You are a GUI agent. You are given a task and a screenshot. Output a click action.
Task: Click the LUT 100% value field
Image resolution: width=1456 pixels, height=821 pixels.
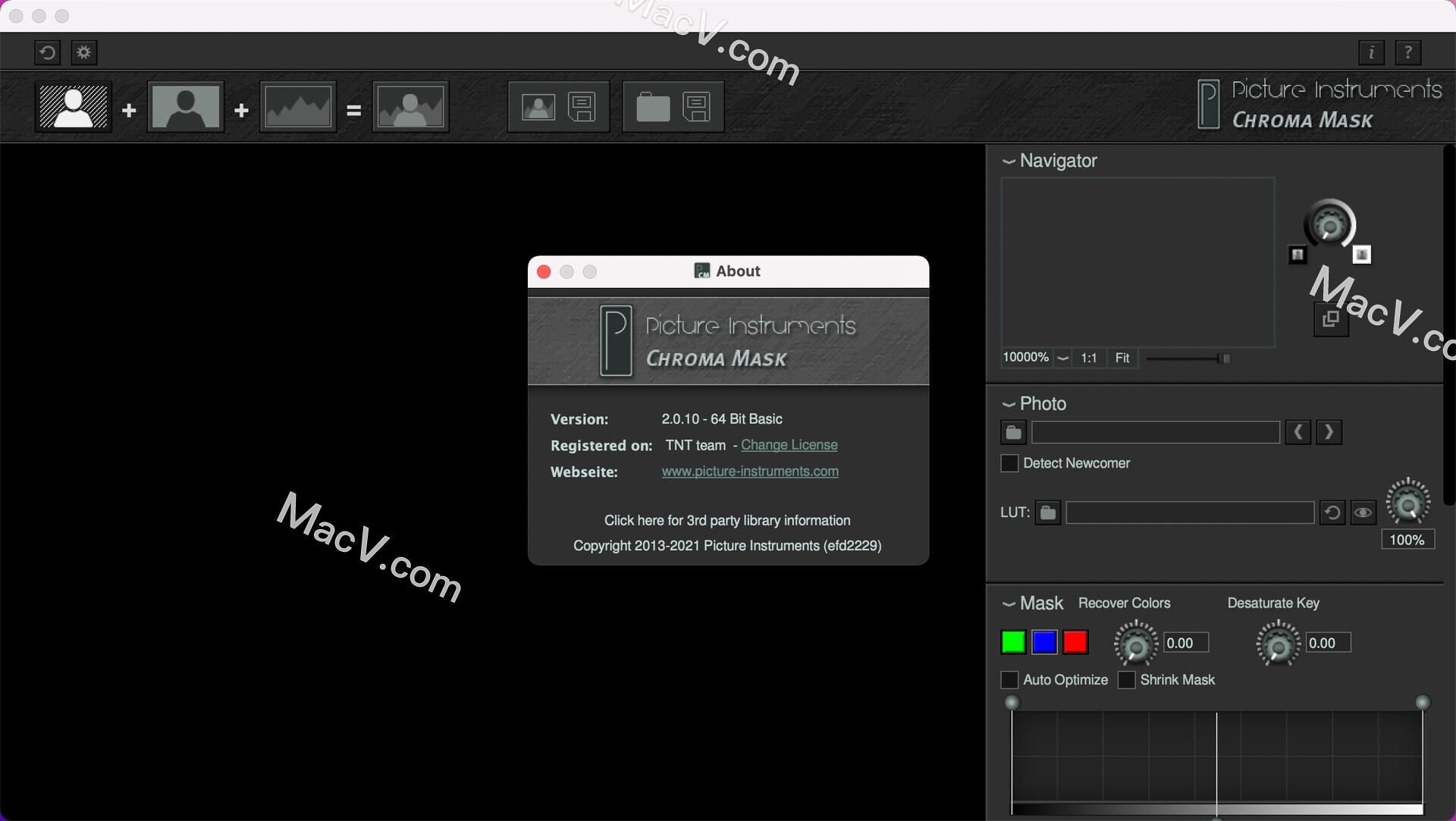click(x=1407, y=540)
